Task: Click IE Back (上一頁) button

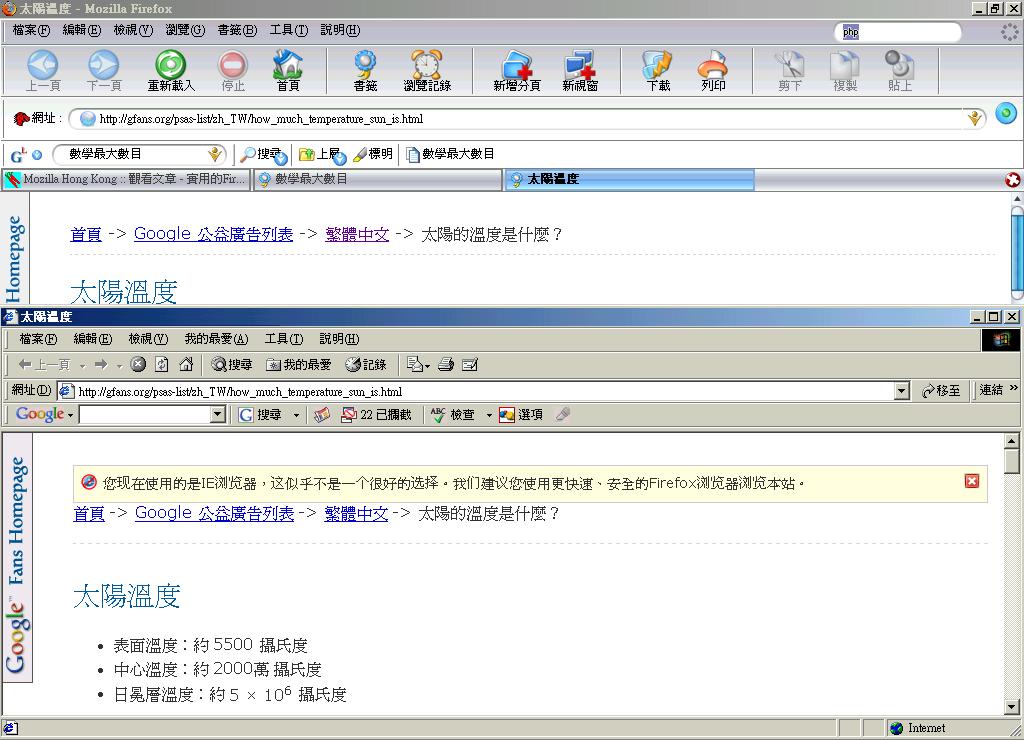Action: (44, 364)
